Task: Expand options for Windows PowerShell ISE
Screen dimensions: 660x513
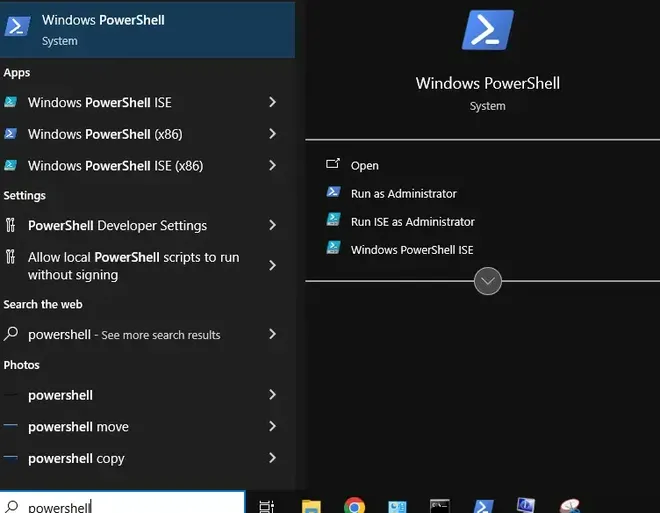Action: pyautogui.click(x=272, y=102)
